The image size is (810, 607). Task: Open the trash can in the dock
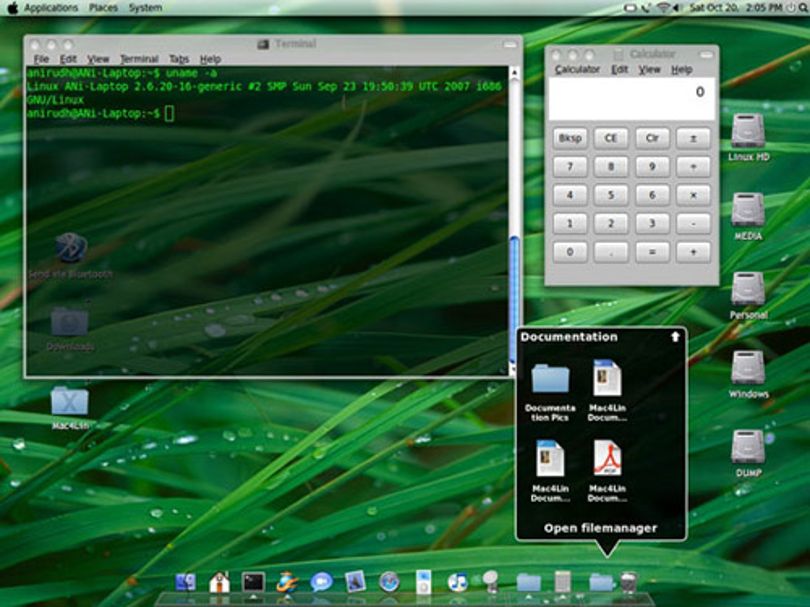point(629,582)
